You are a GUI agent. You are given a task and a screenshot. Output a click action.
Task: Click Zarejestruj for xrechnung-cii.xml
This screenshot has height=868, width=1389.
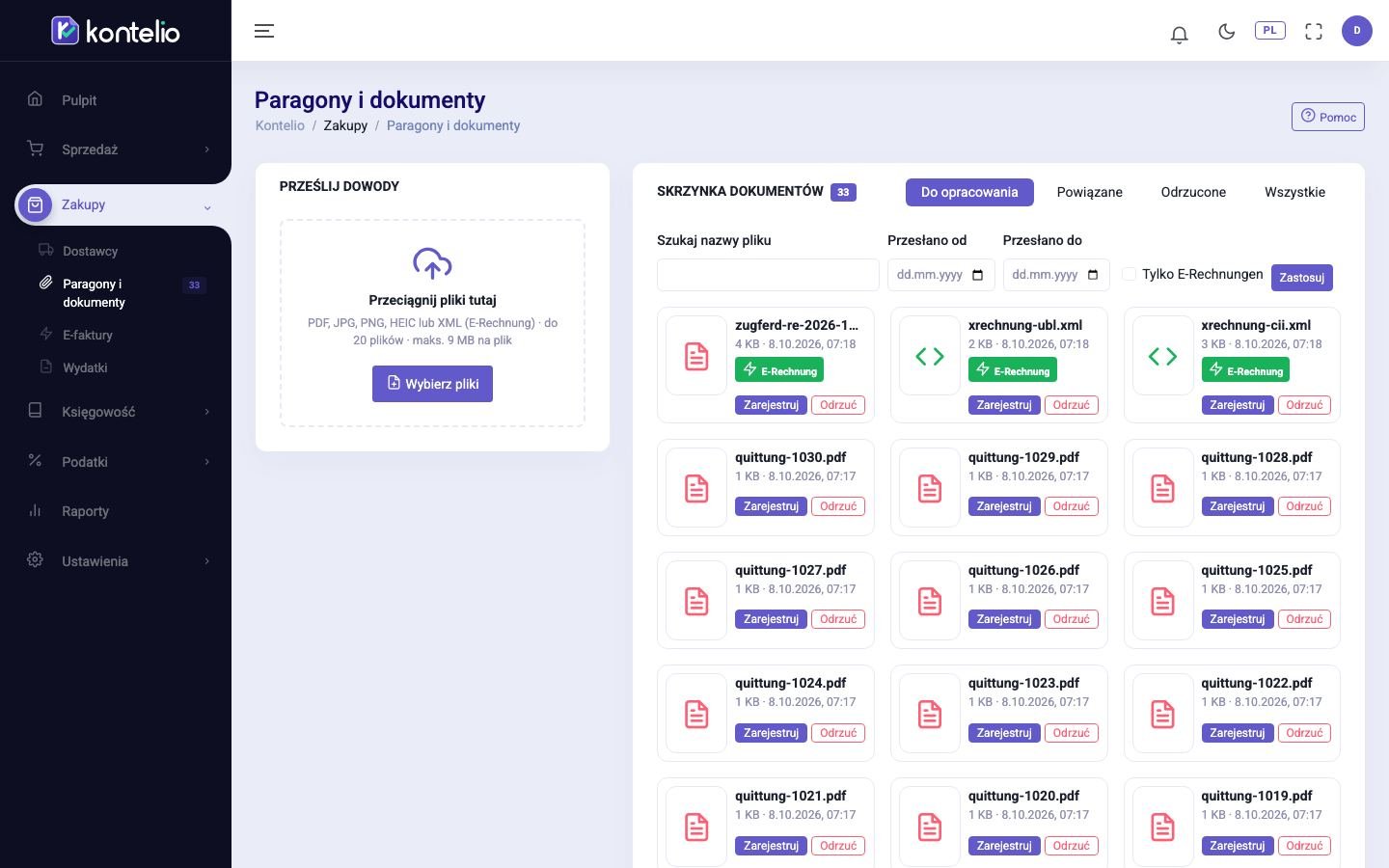[1238, 405]
